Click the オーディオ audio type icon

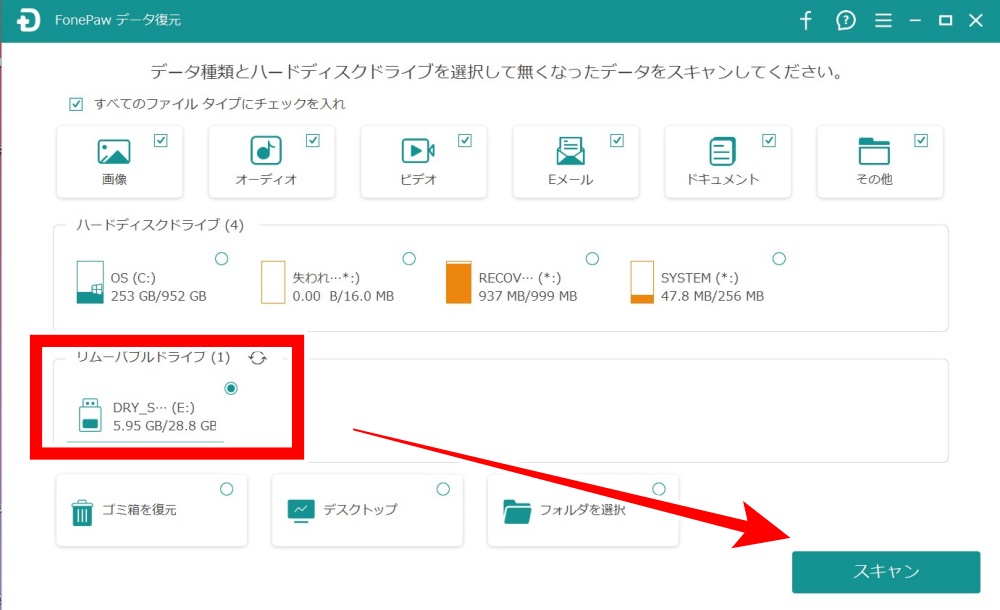click(x=265, y=151)
